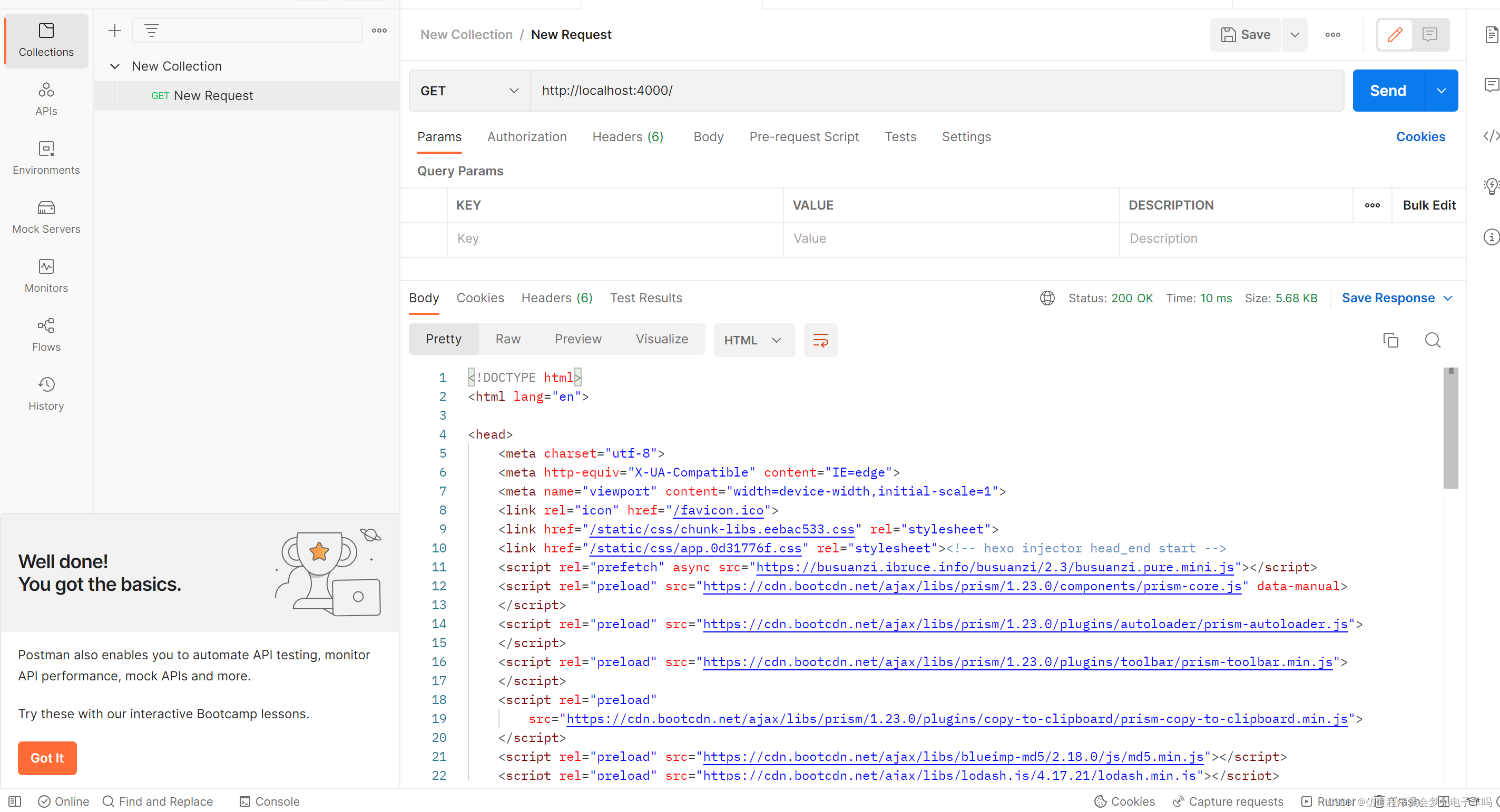Open the Console in status bar
The width and height of the screenshot is (1500, 812).
click(270, 801)
